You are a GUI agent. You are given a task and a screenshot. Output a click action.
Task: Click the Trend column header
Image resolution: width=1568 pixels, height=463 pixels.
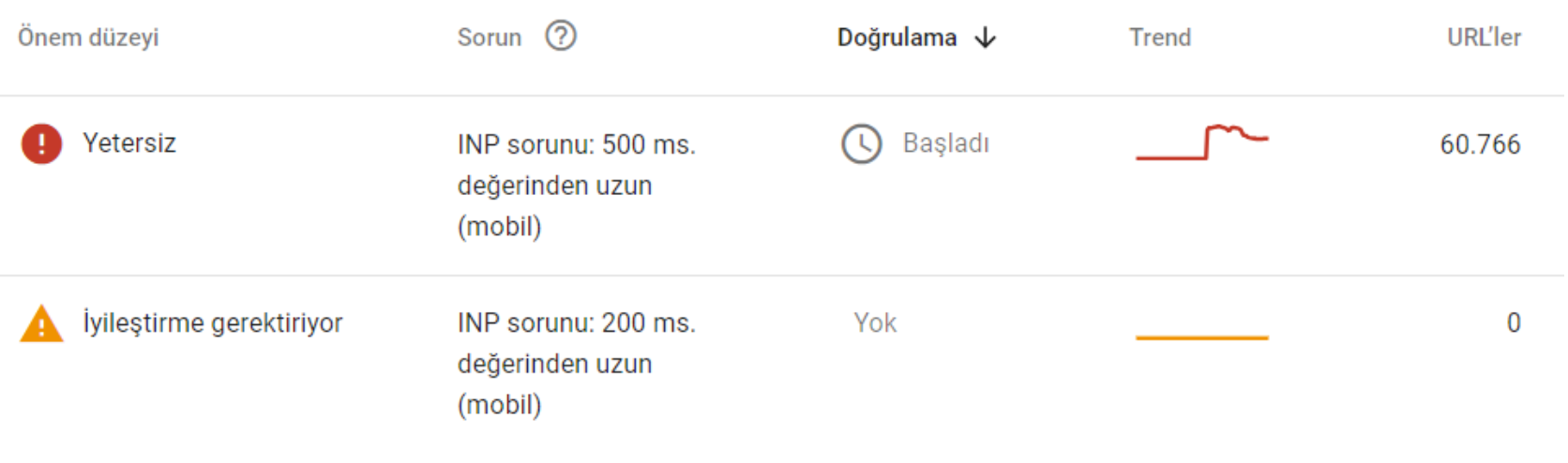(1159, 37)
